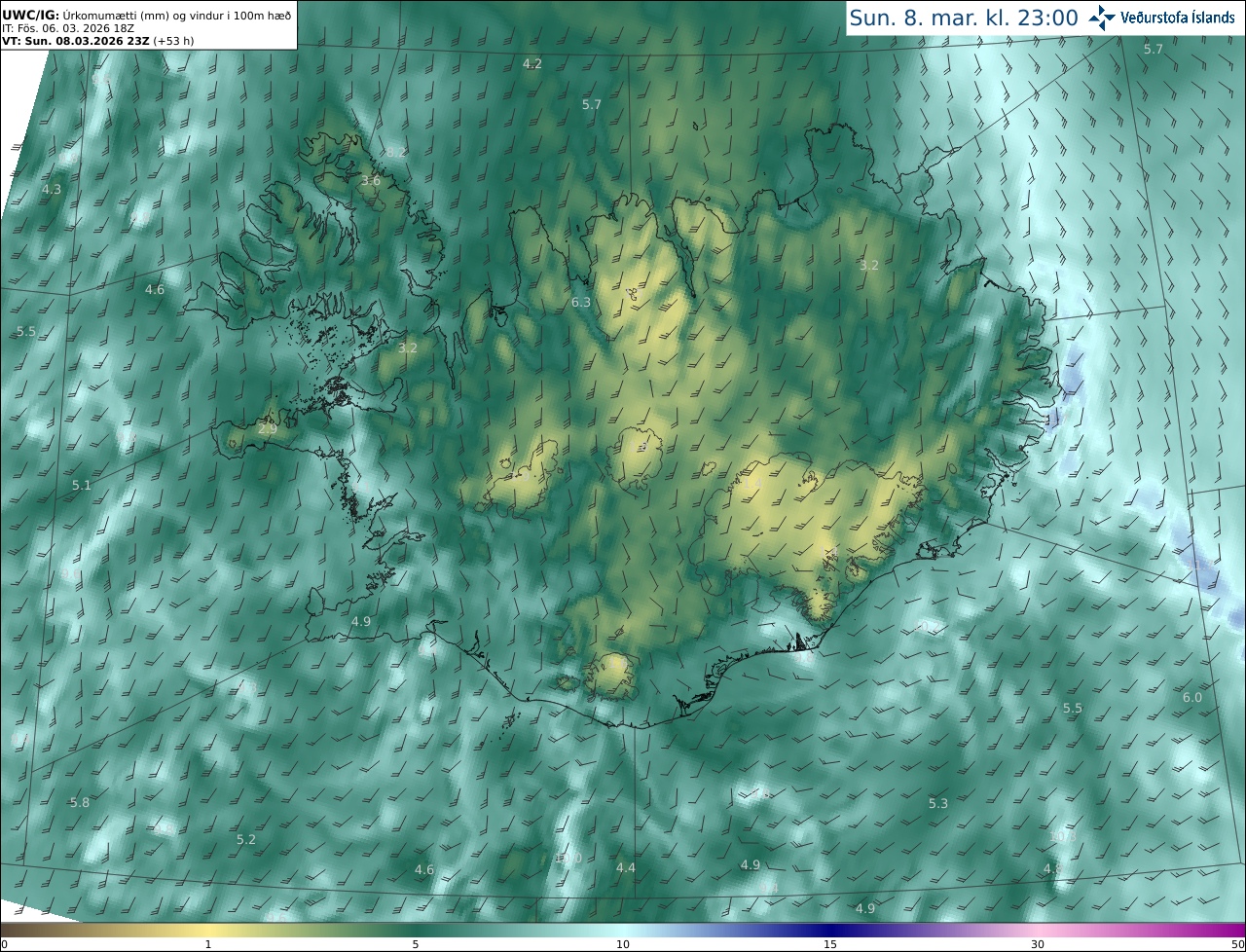Click the 6.0 value label on the map

click(x=1192, y=697)
